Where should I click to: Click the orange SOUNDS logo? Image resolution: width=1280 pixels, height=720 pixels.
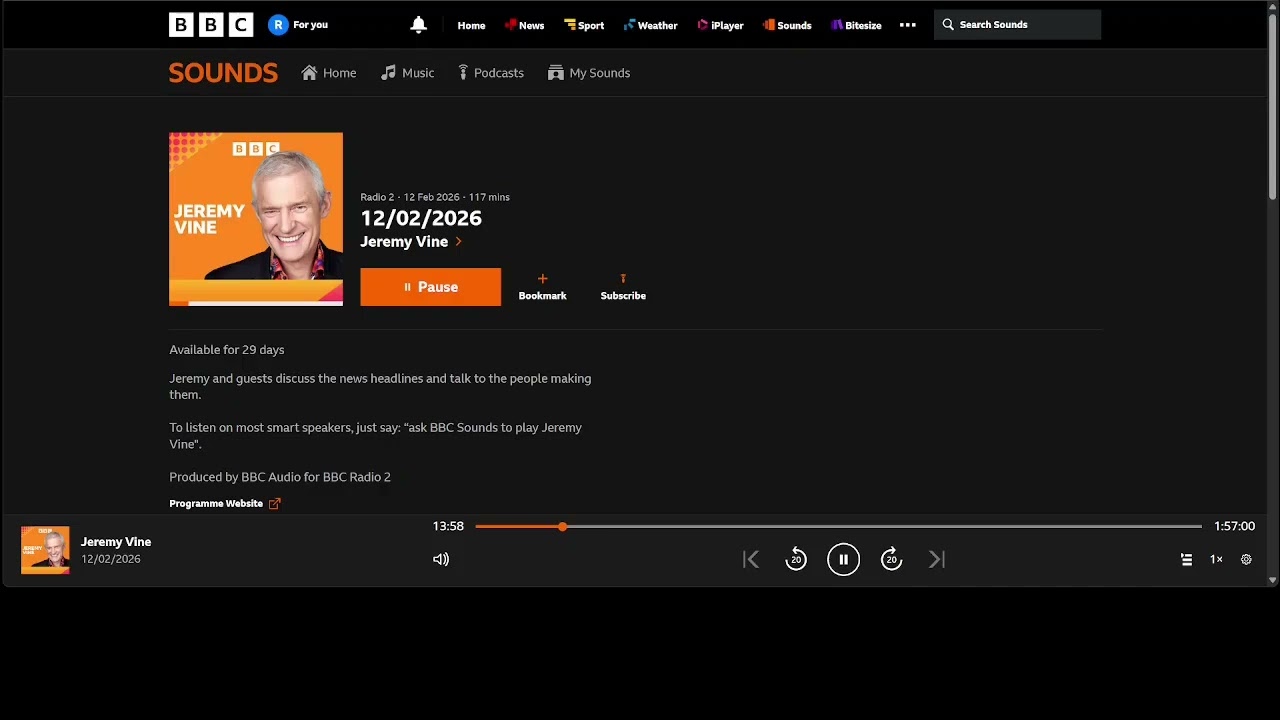pyautogui.click(x=223, y=73)
